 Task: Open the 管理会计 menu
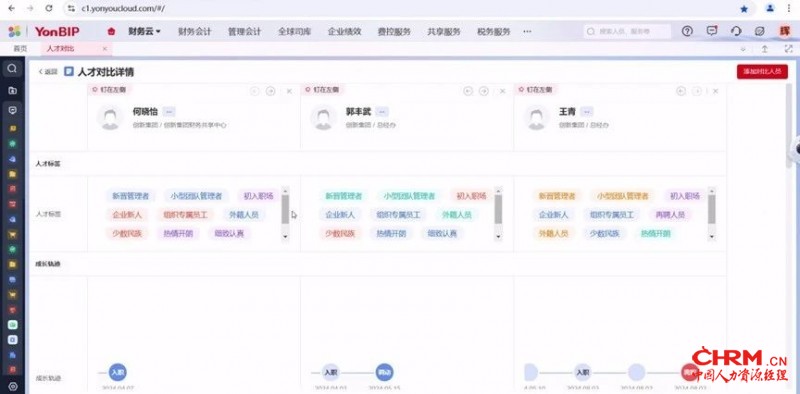244,32
